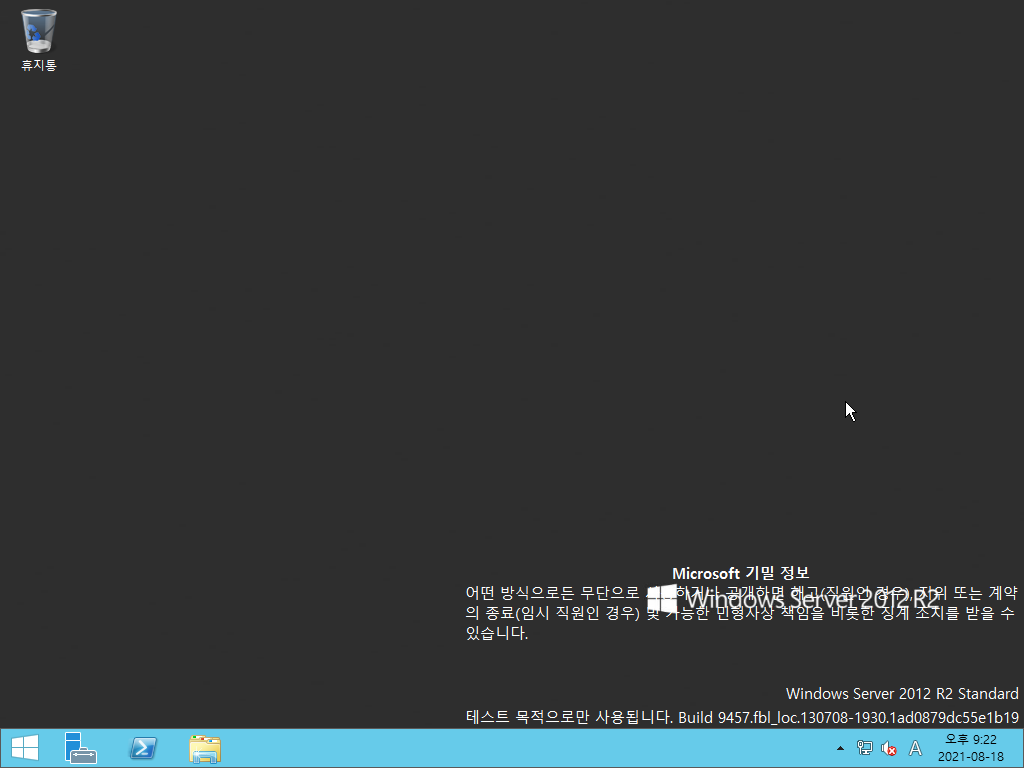Toggle the IME input mode indicator A
Image resolution: width=1024 pixels, height=768 pixels.
tap(916, 748)
